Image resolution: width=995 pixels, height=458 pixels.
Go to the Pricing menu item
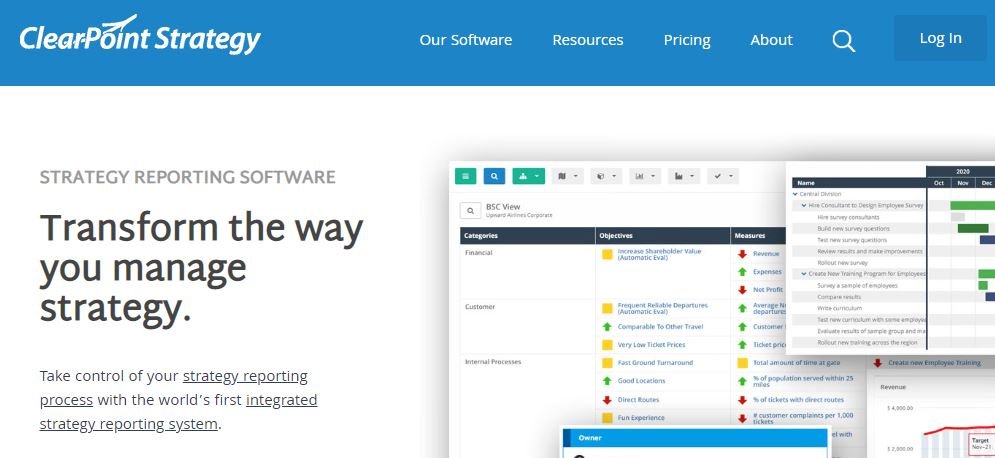coord(687,40)
